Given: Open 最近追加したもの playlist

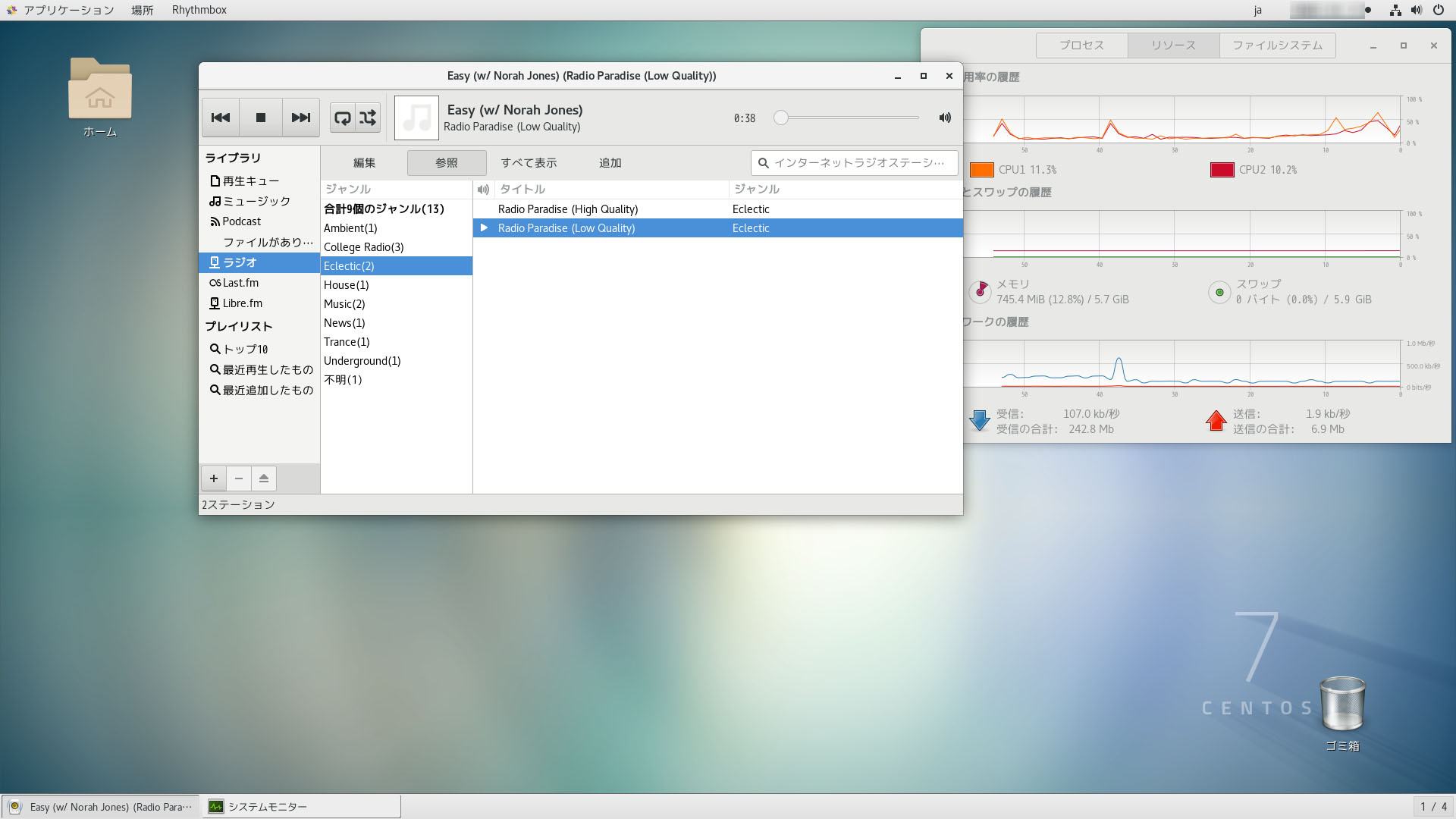Looking at the screenshot, I should coord(259,391).
